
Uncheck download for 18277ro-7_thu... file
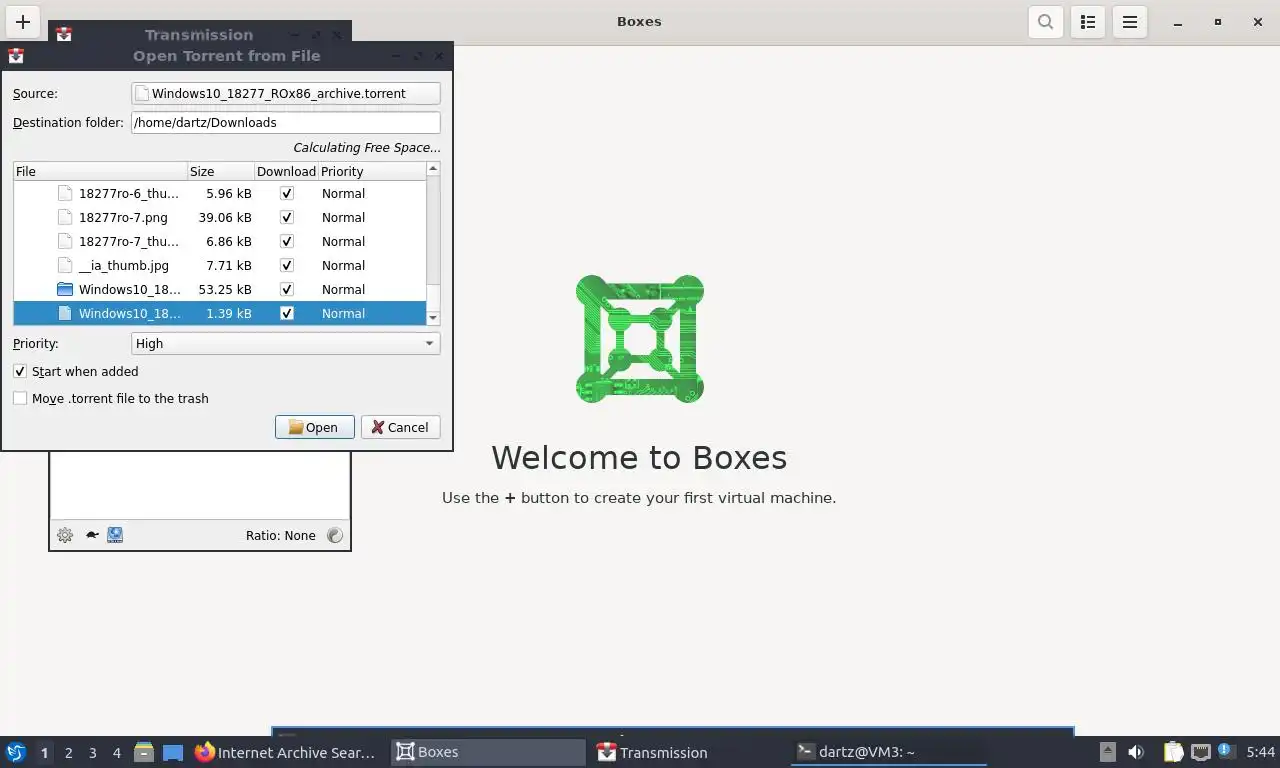(x=287, y=241)
